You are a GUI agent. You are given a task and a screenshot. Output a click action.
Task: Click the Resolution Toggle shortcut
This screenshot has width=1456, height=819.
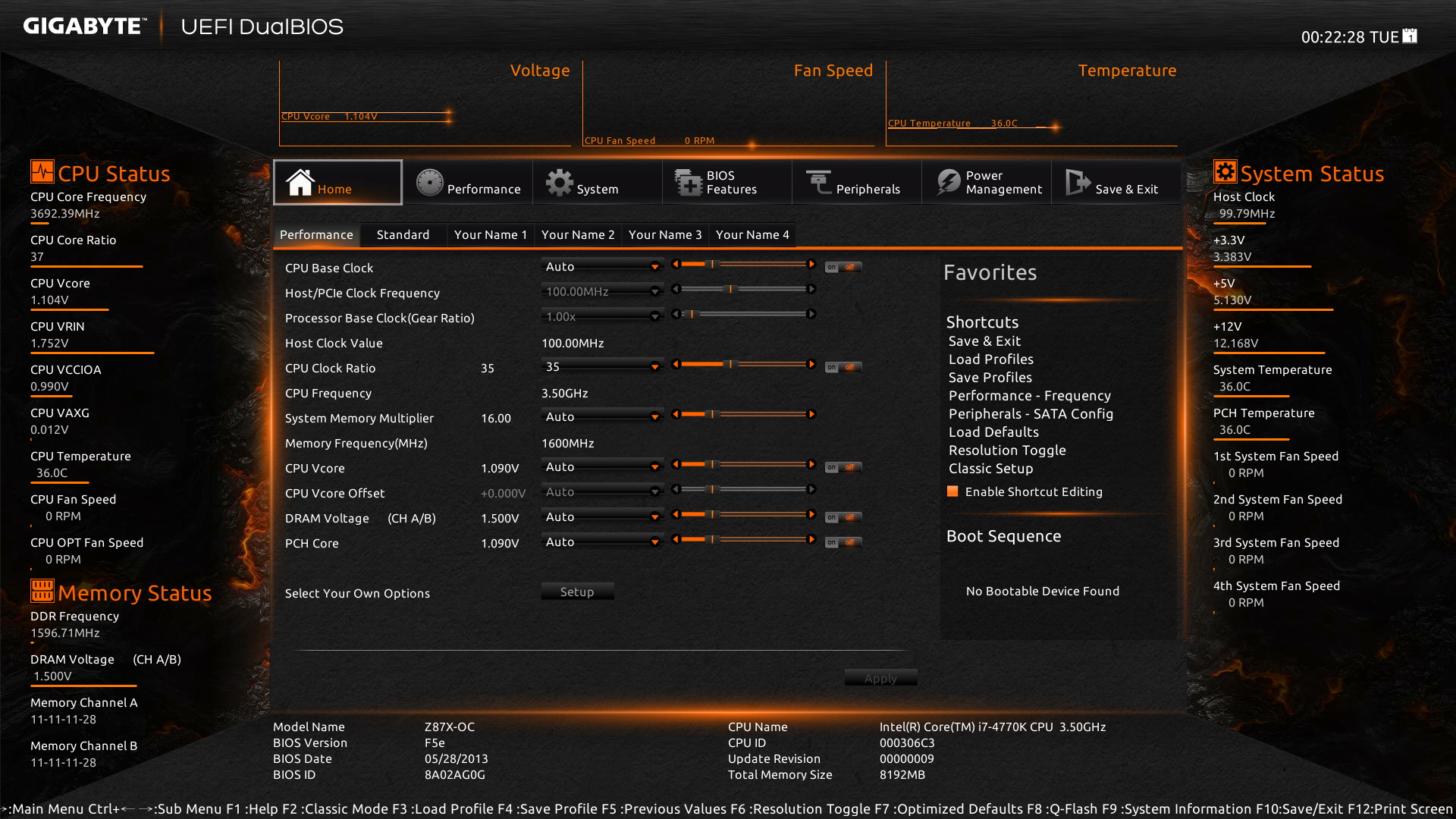coord(1007,450)
